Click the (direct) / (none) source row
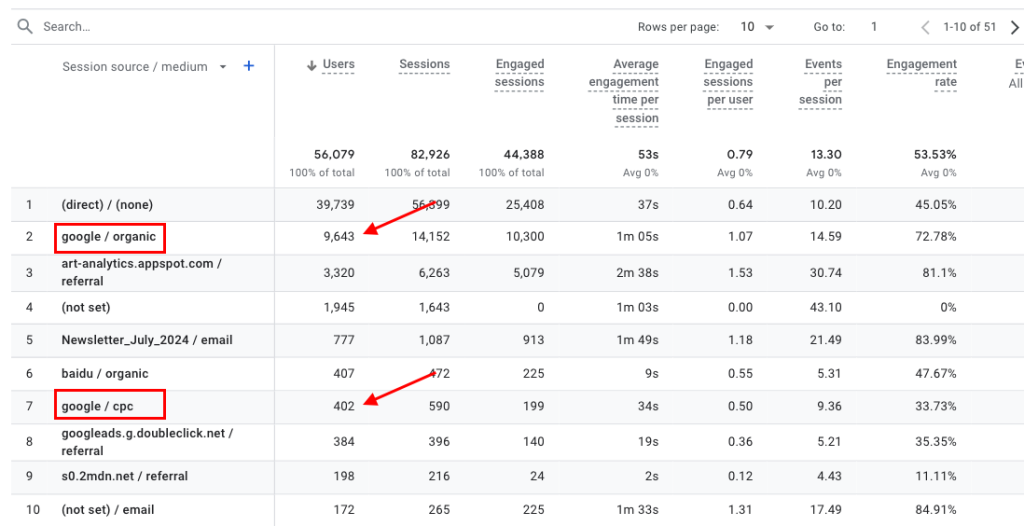1024x526 pixels. [x=107, y=204]
